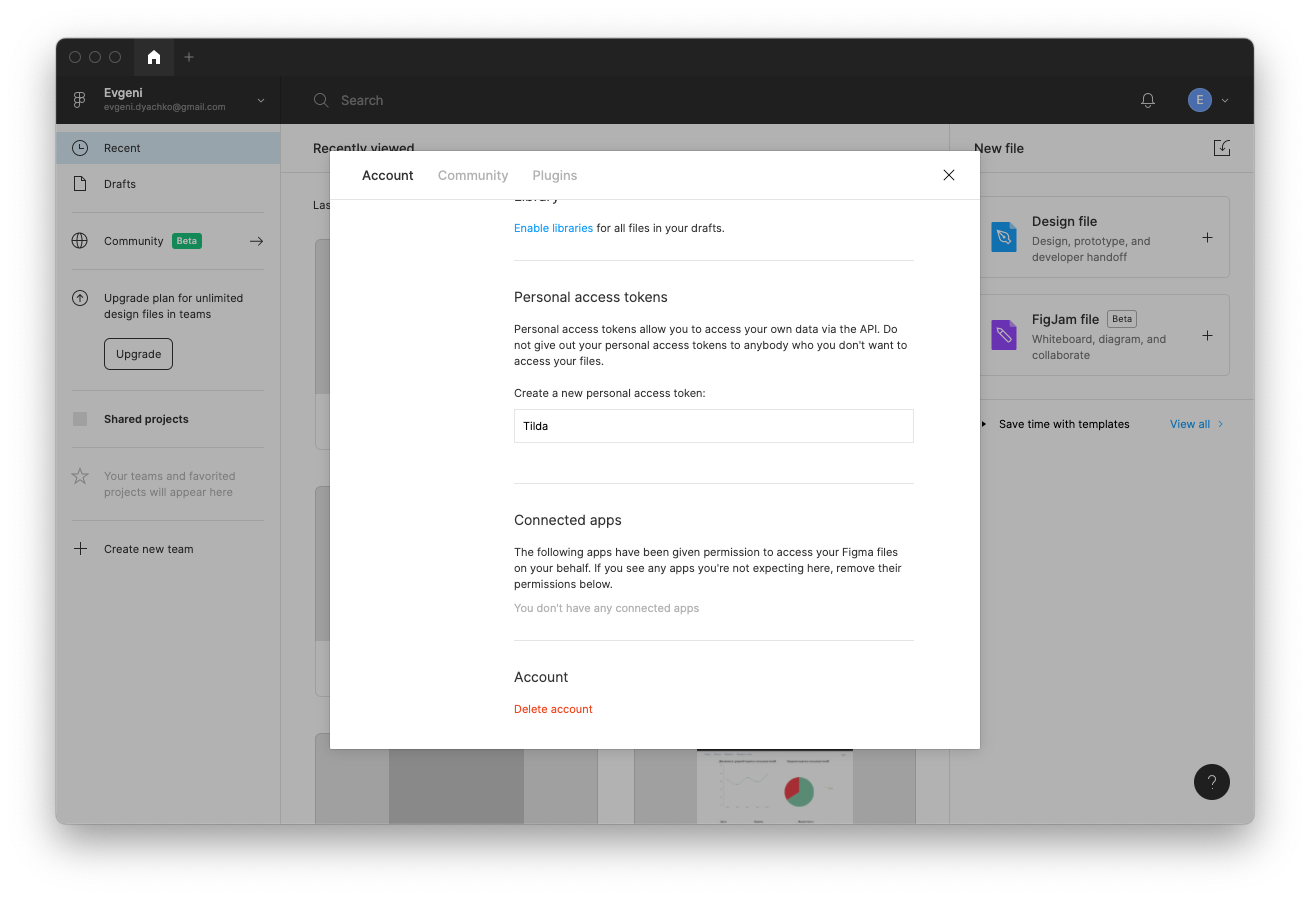Click the Design file card title
This screenshot has width=1310, height=898.
pos(1065,221)
